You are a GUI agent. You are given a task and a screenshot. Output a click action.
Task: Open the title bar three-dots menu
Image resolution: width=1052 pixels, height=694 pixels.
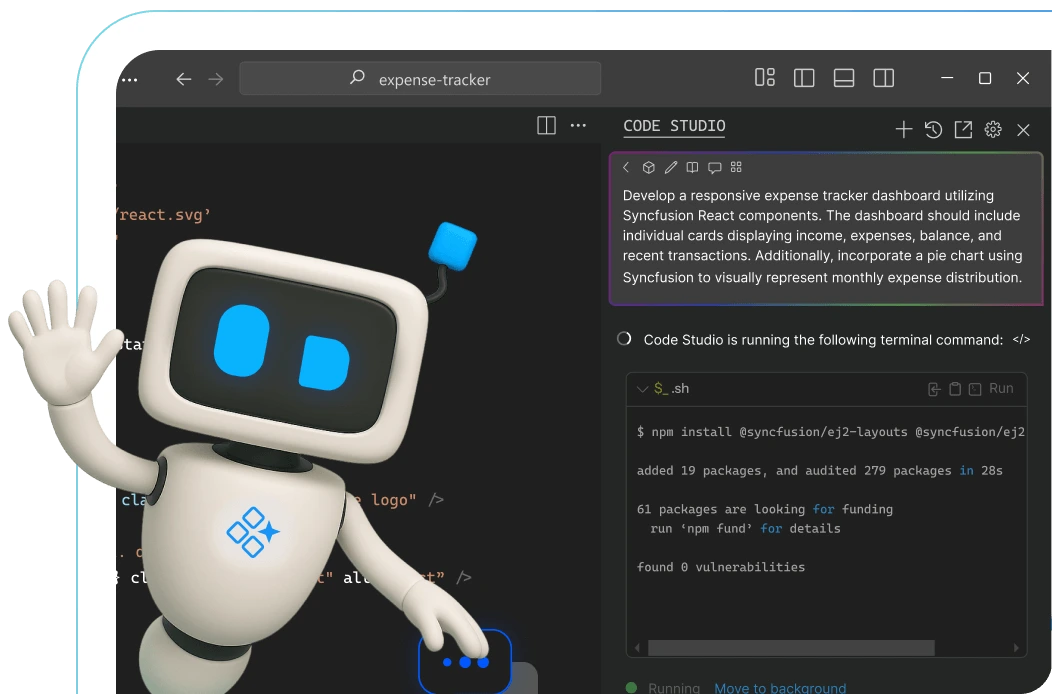[129, 80]
